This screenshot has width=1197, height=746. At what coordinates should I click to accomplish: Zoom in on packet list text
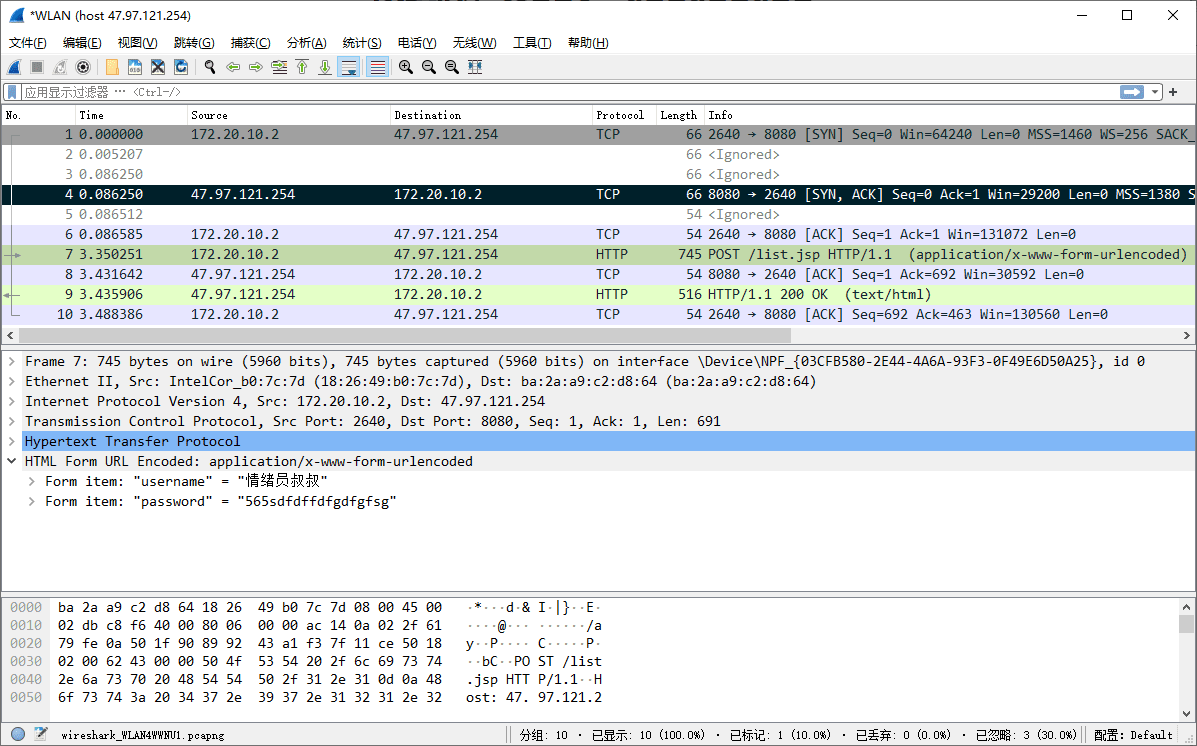(406, 67)
